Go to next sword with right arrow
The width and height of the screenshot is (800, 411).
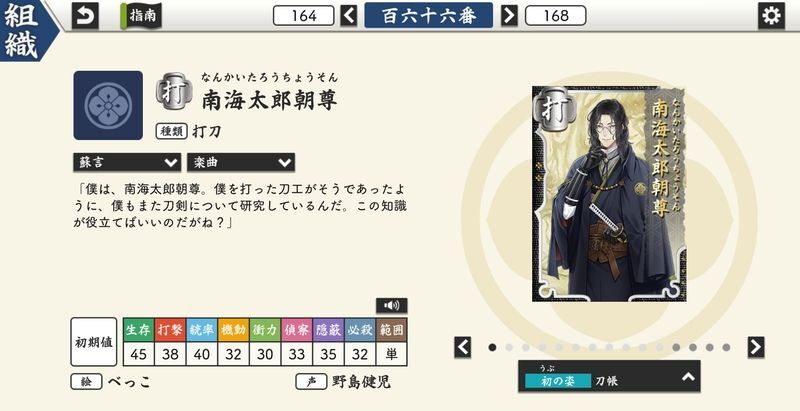tap(509, 16)
